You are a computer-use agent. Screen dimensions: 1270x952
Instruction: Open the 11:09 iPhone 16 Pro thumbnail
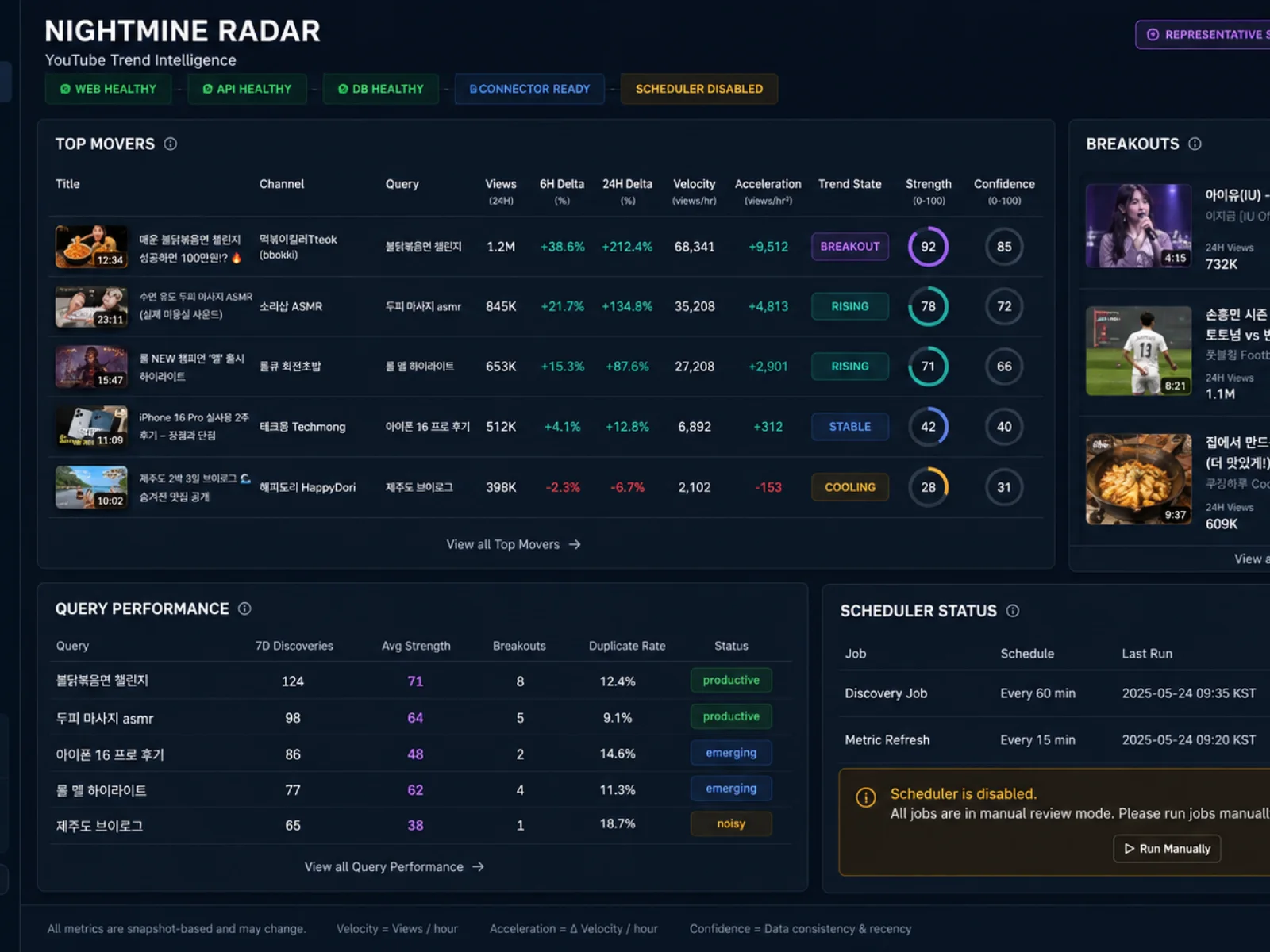(91, 427)
